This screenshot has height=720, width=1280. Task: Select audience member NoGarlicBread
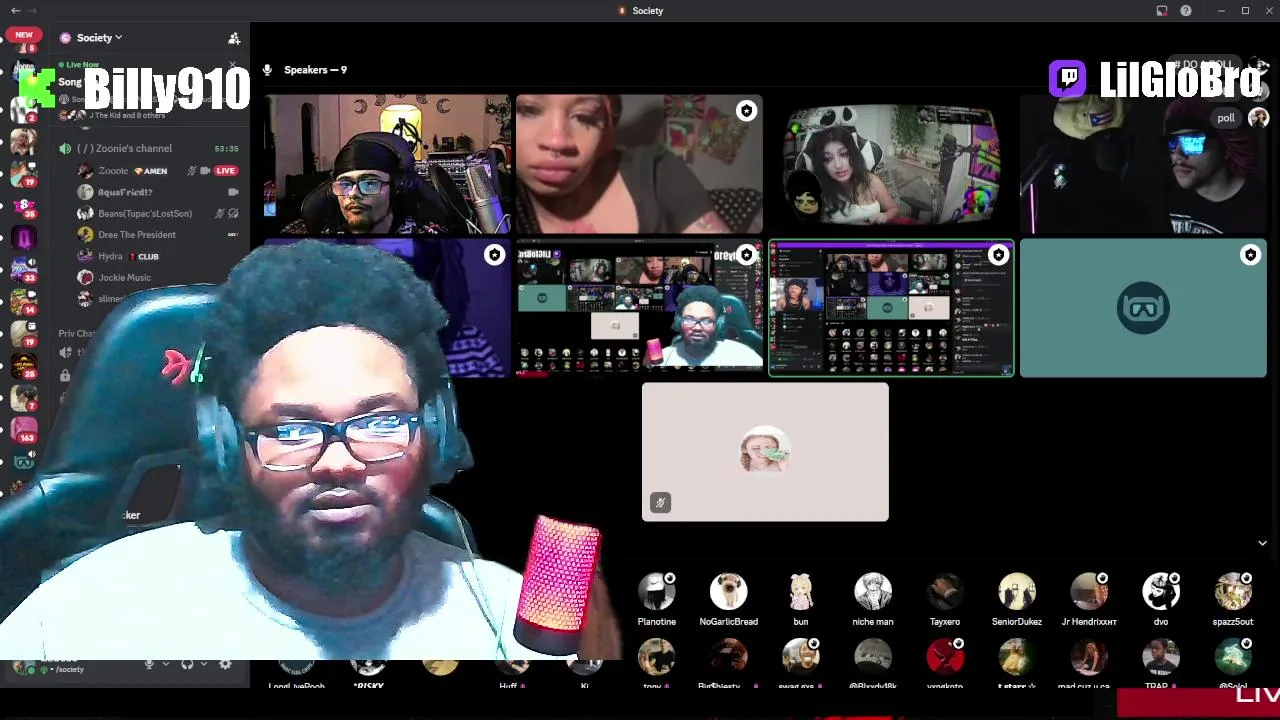coord(729,600)
